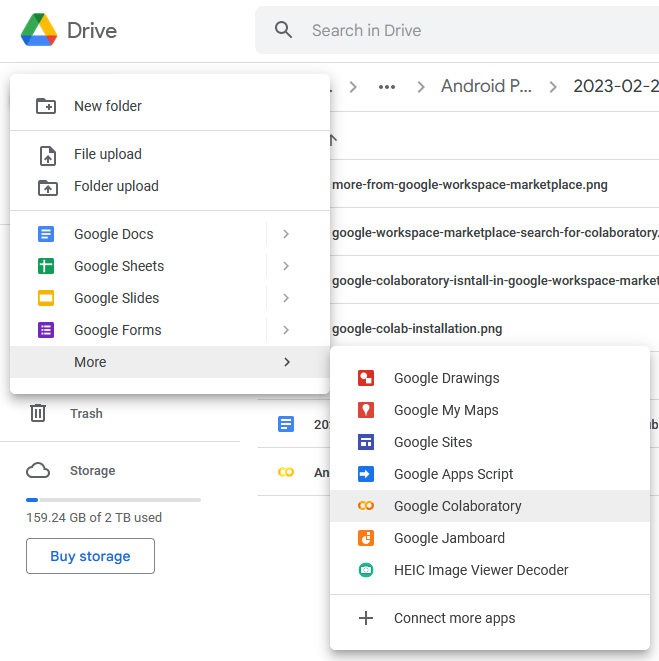Image resolution: width=659 pixels, height=661 pixels.
Task: Click the Google Apps Script icon
Action: coord(366,474)
